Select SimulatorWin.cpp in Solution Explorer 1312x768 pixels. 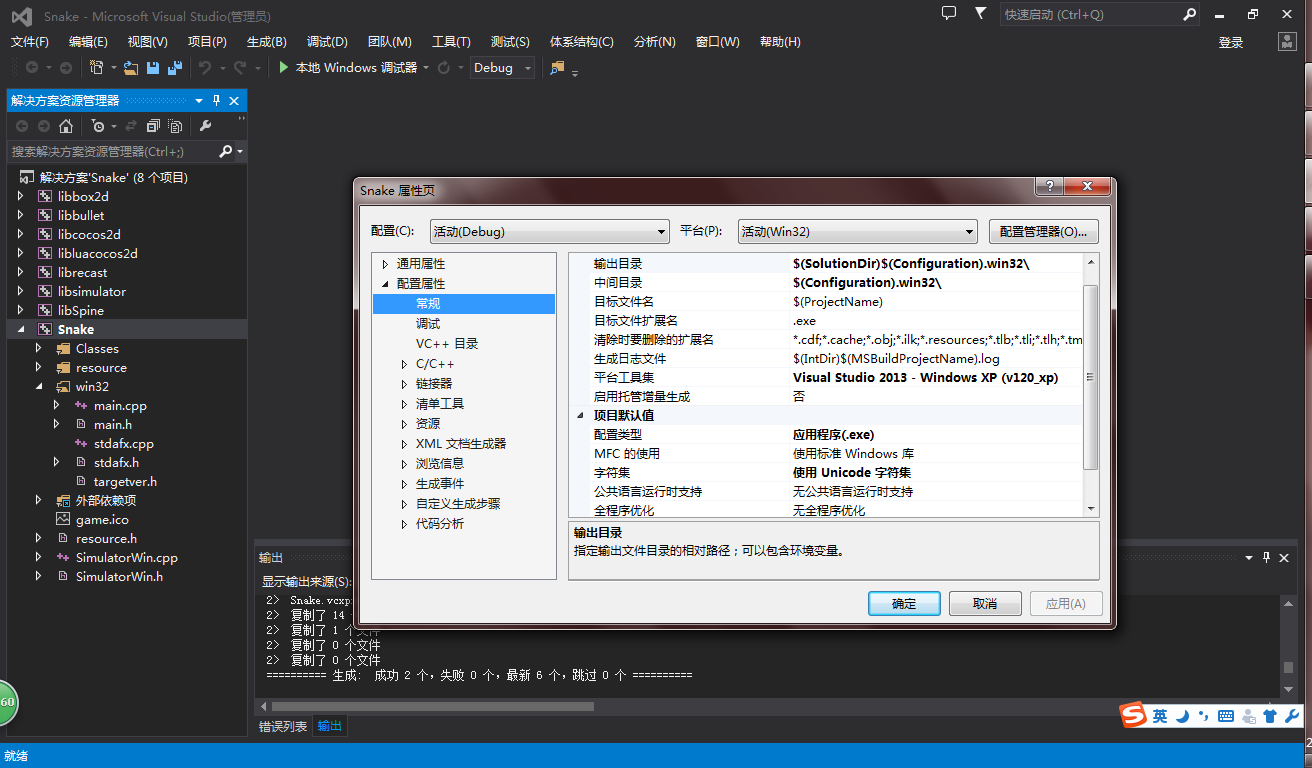pyautogui.click(x=126, y=557)
